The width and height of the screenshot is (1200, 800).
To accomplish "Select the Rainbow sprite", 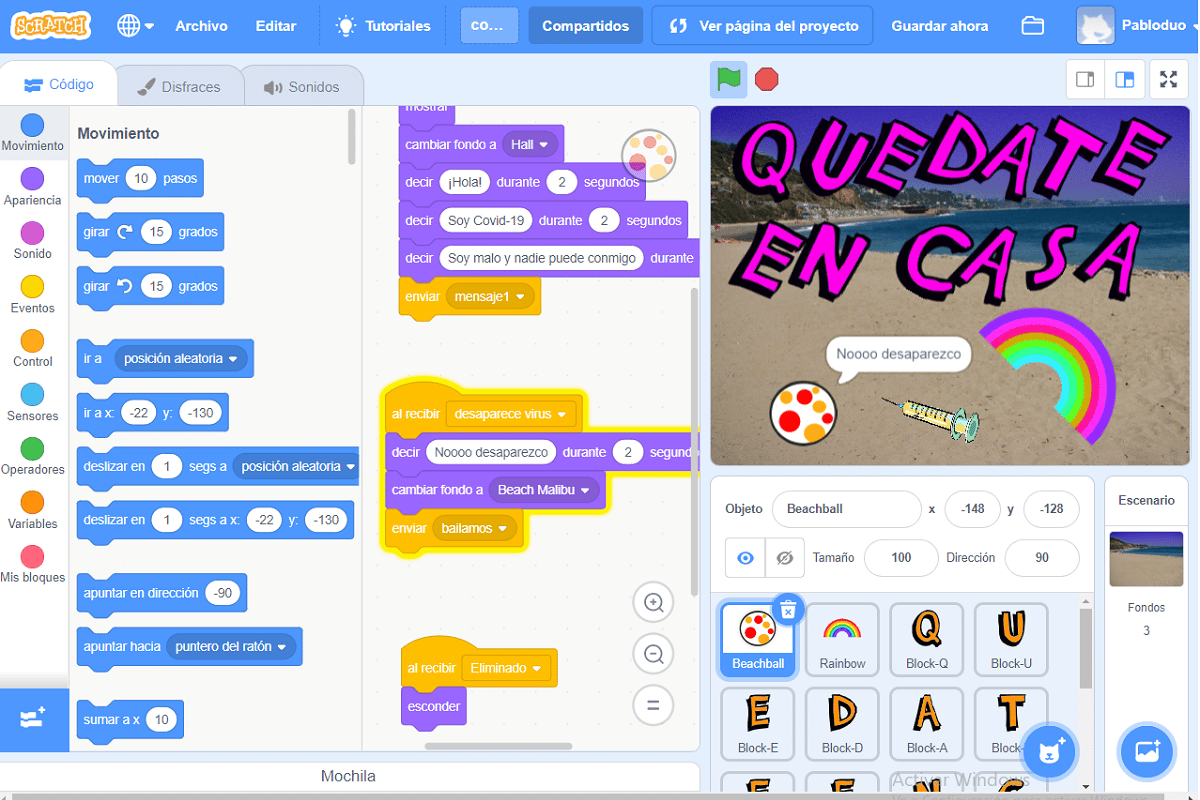I will coord(842,640).
